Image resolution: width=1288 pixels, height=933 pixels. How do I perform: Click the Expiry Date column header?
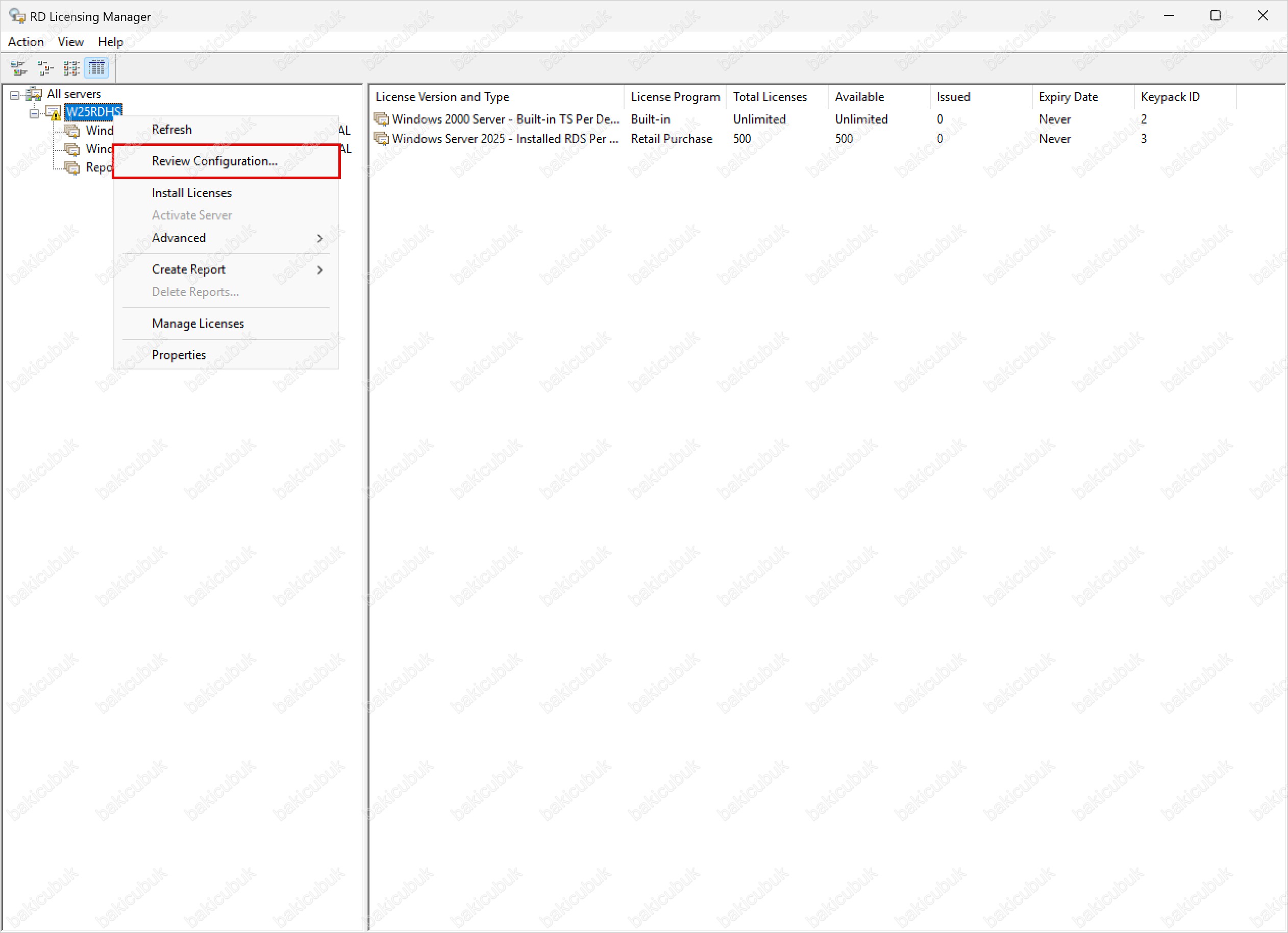(x=1068, y=97)
